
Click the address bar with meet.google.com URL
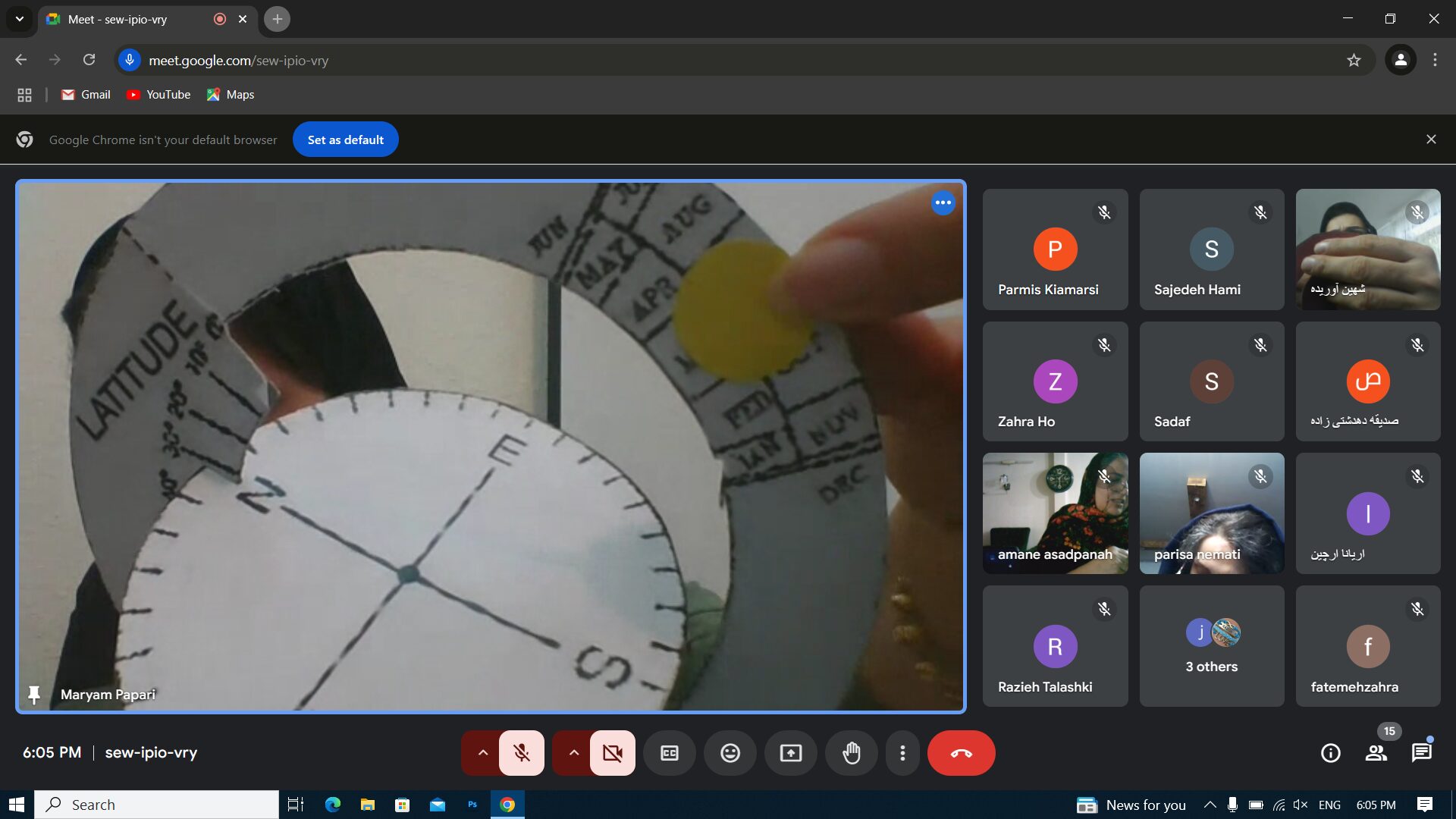pyautogui.click(x=743, y=61)
